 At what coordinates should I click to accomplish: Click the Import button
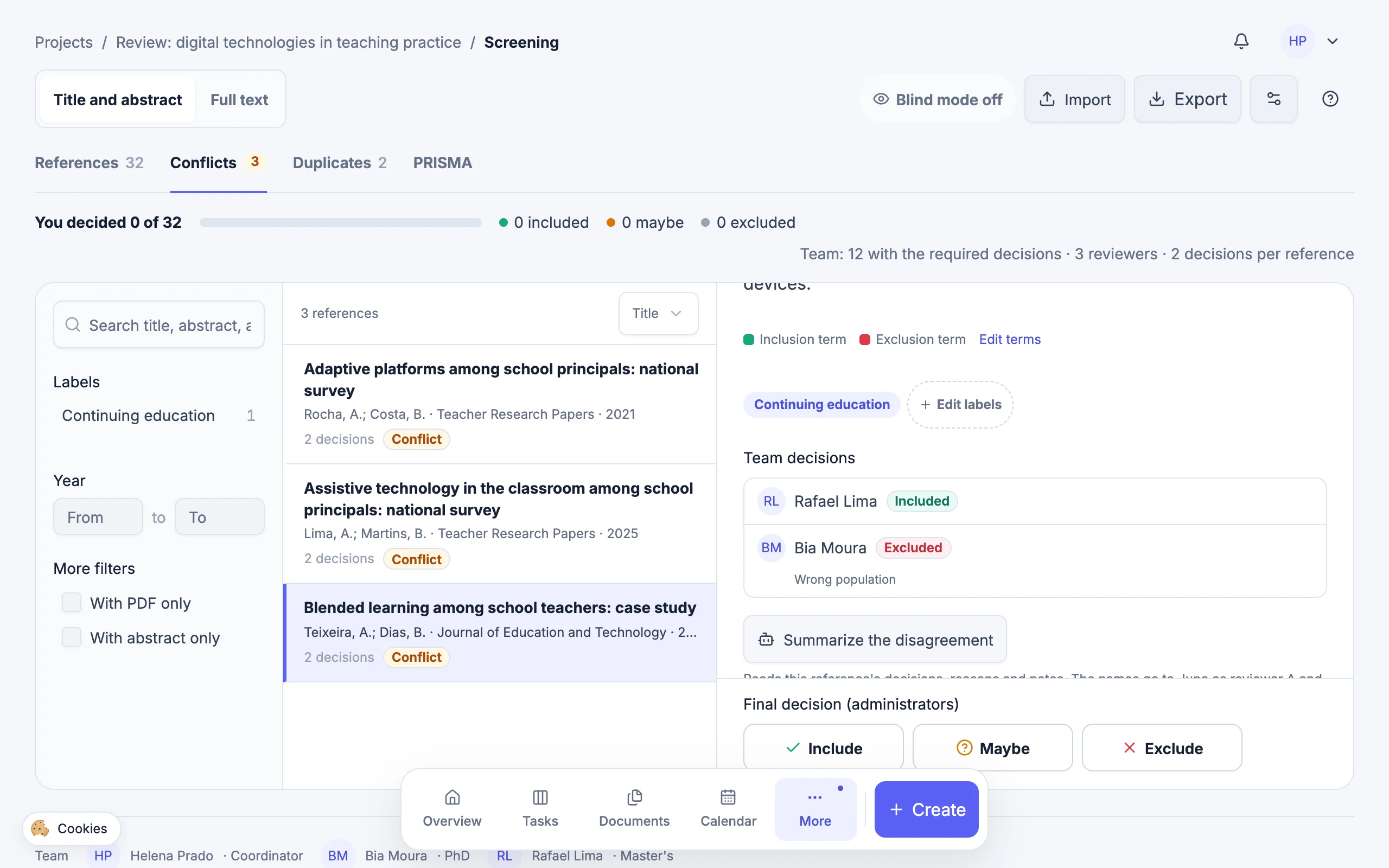point(1074,99)
